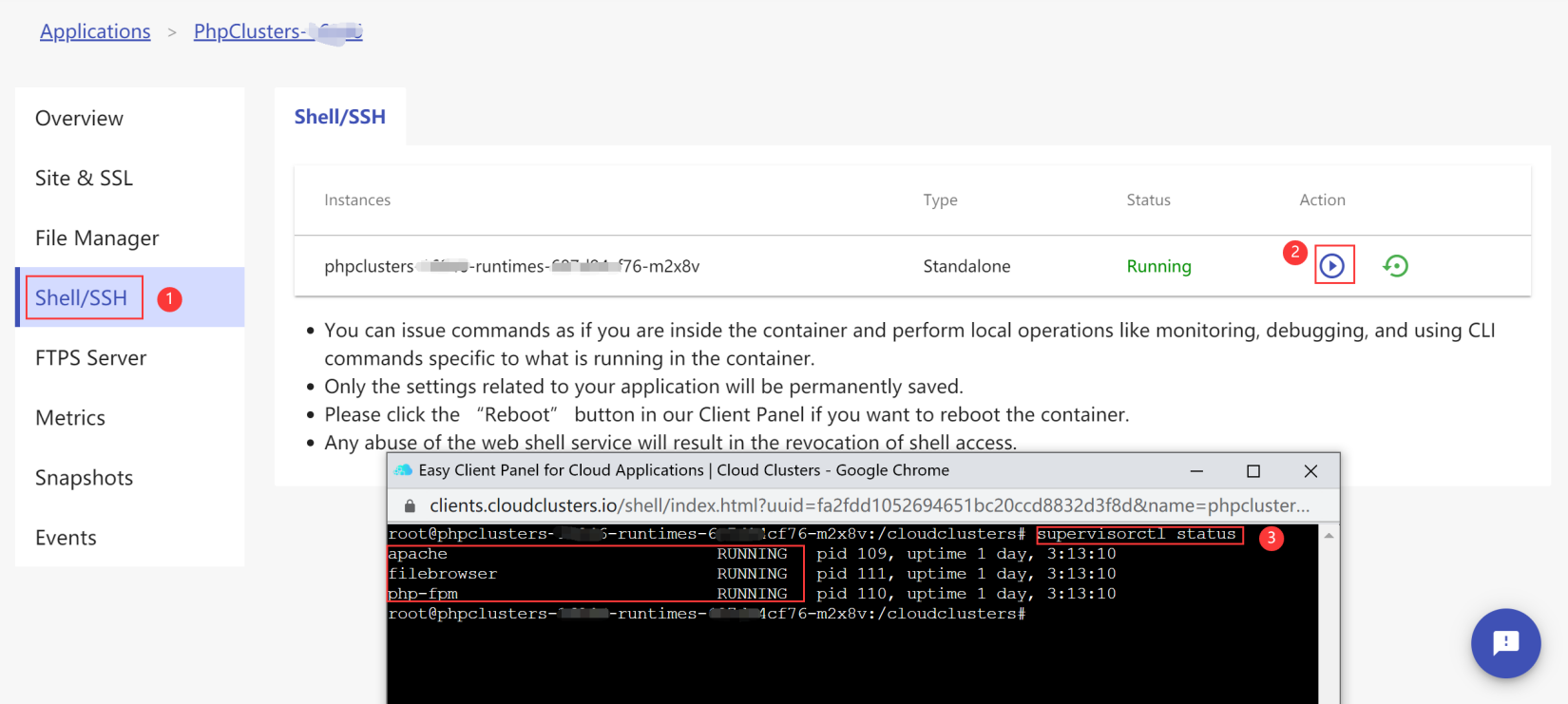Click the phpclusters runtimes instance name

click(x=511, y=266)
